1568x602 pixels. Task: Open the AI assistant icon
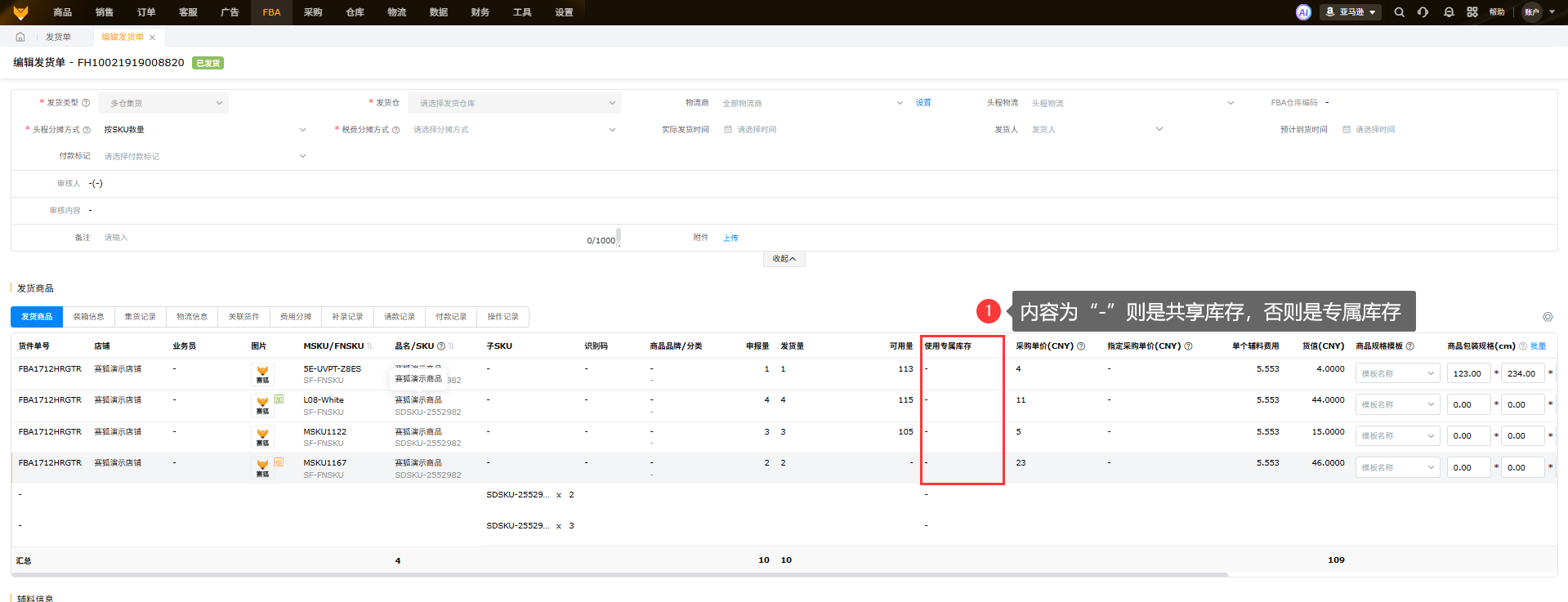coord(1303,12)
